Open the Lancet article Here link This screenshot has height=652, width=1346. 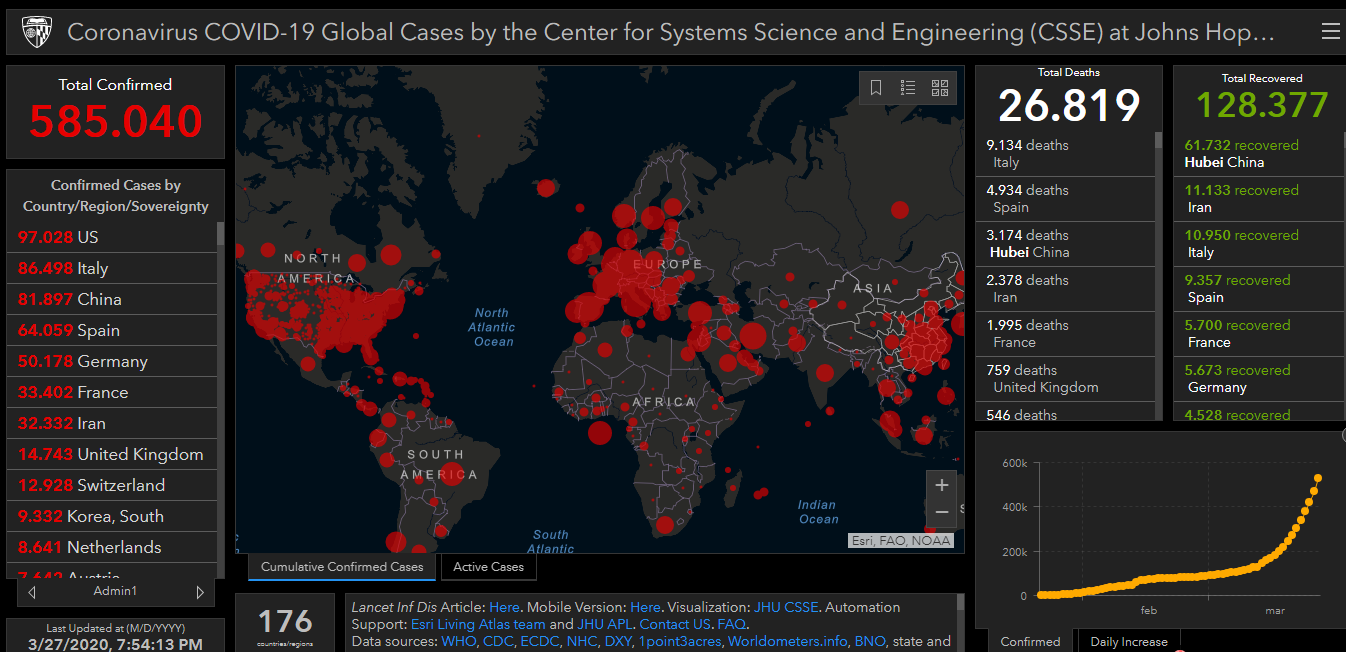click(504, 607)
